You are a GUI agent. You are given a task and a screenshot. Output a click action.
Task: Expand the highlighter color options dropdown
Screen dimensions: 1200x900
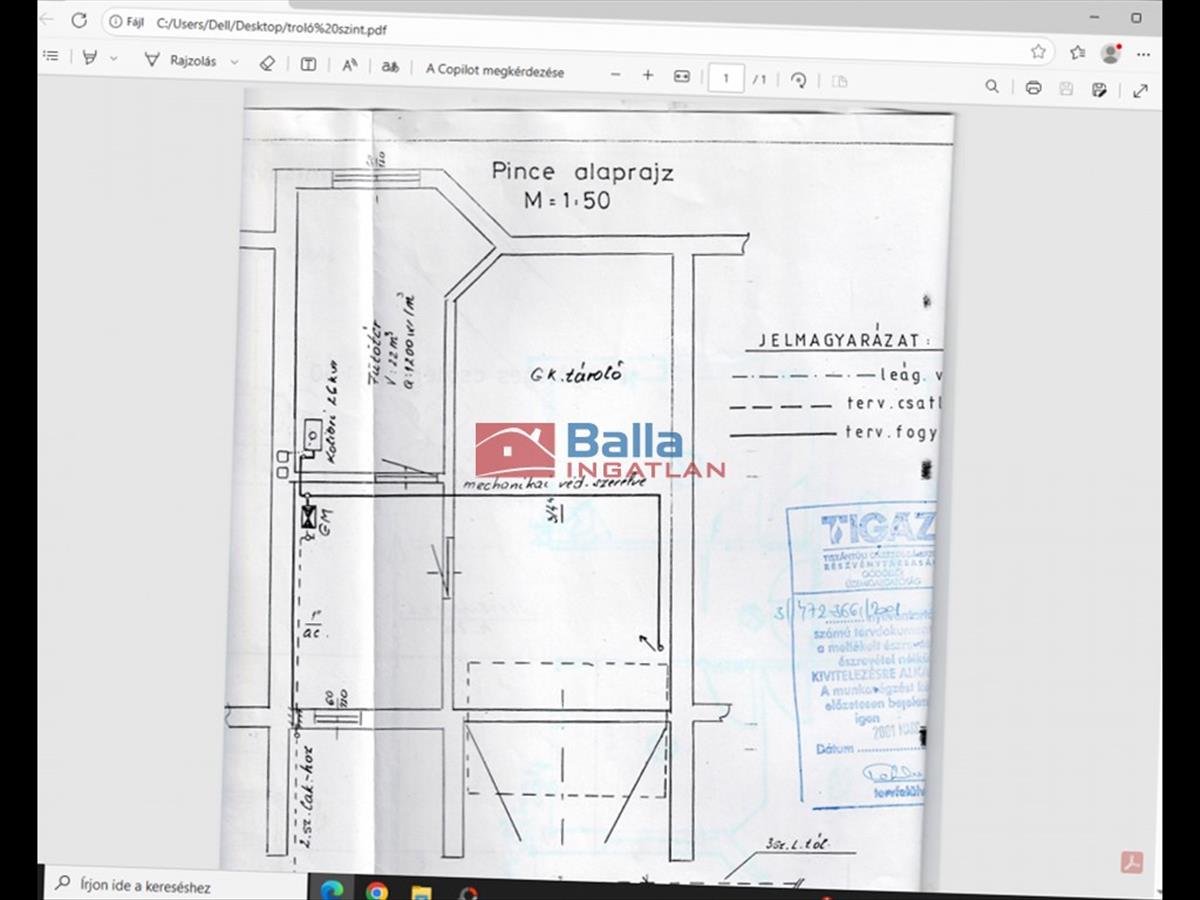pyautogui.click(x=113, y=60)
